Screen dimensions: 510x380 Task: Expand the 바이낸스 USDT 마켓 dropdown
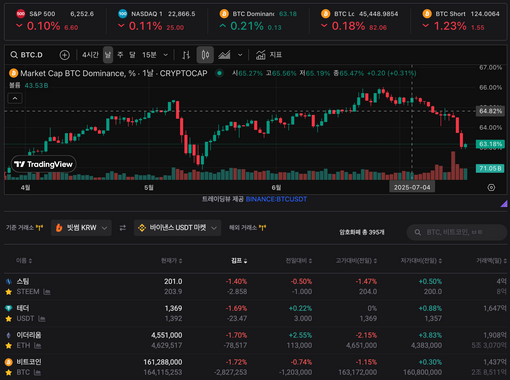(x=177, y=228)
